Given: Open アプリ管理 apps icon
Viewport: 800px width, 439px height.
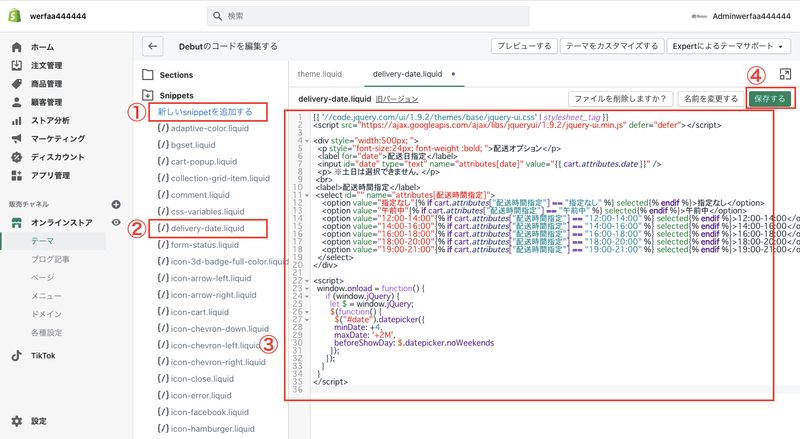Looking at the screenshot, I should click(16, 176).
